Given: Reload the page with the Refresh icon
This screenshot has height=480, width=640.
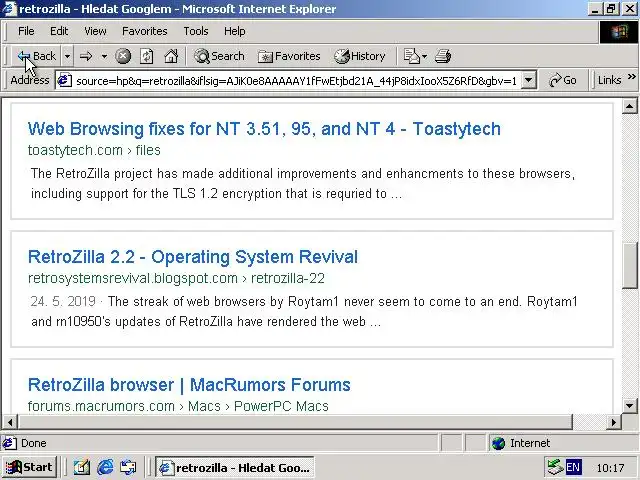Looking at the screenshot, I should 147,56.
